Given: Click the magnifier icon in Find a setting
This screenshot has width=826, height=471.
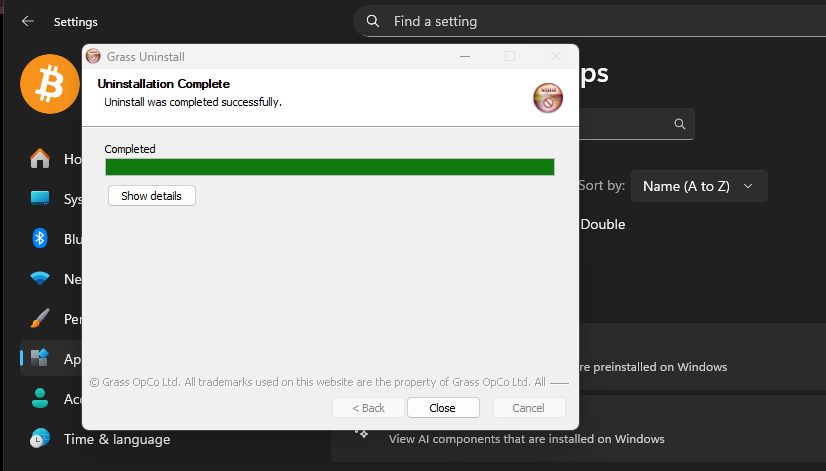Looking at the screenshot, I should click(x=372, y=22).
